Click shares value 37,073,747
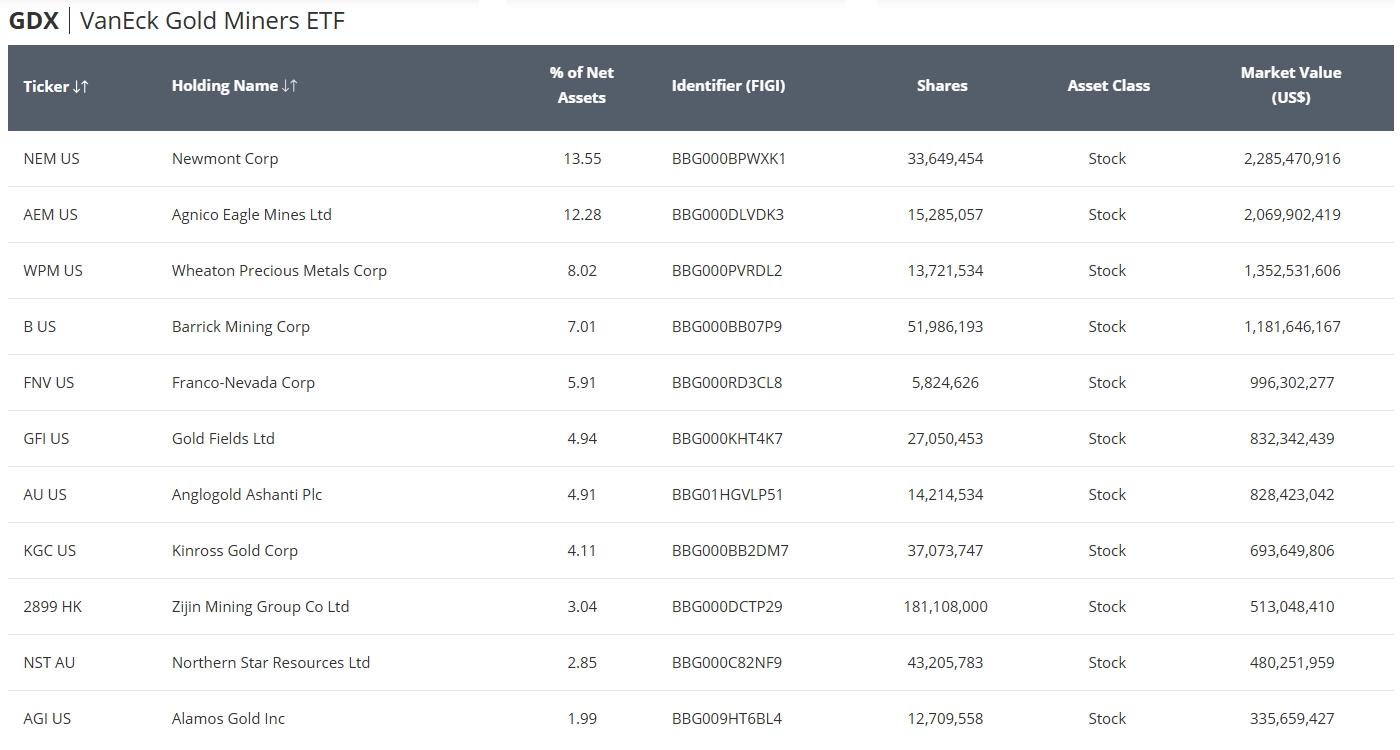1400x750 pixels. click(x=945, y=551)
